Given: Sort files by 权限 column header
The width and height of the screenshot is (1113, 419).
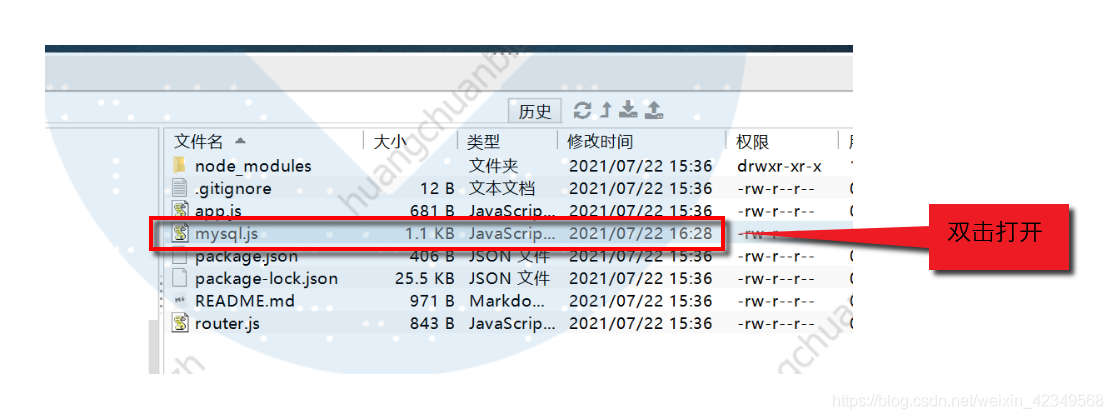Looking at the screenshot, I should pos(752,142).
